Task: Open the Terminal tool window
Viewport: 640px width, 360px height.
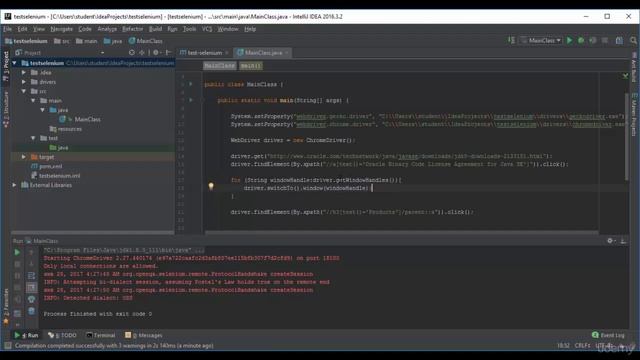Action: [101, 335]
